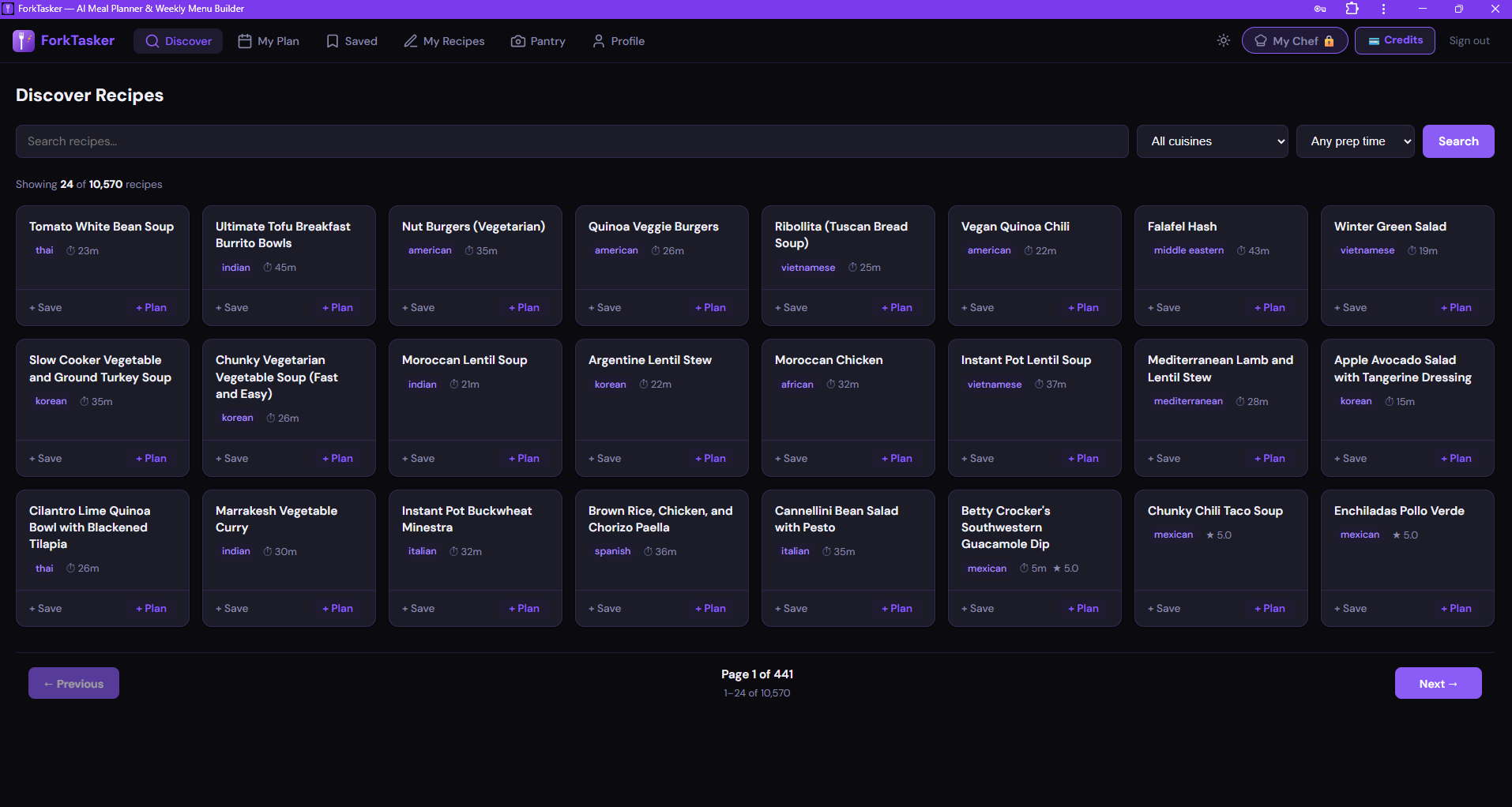
Task: Click the purple Search button
Action: click(x=1458, y=141)
